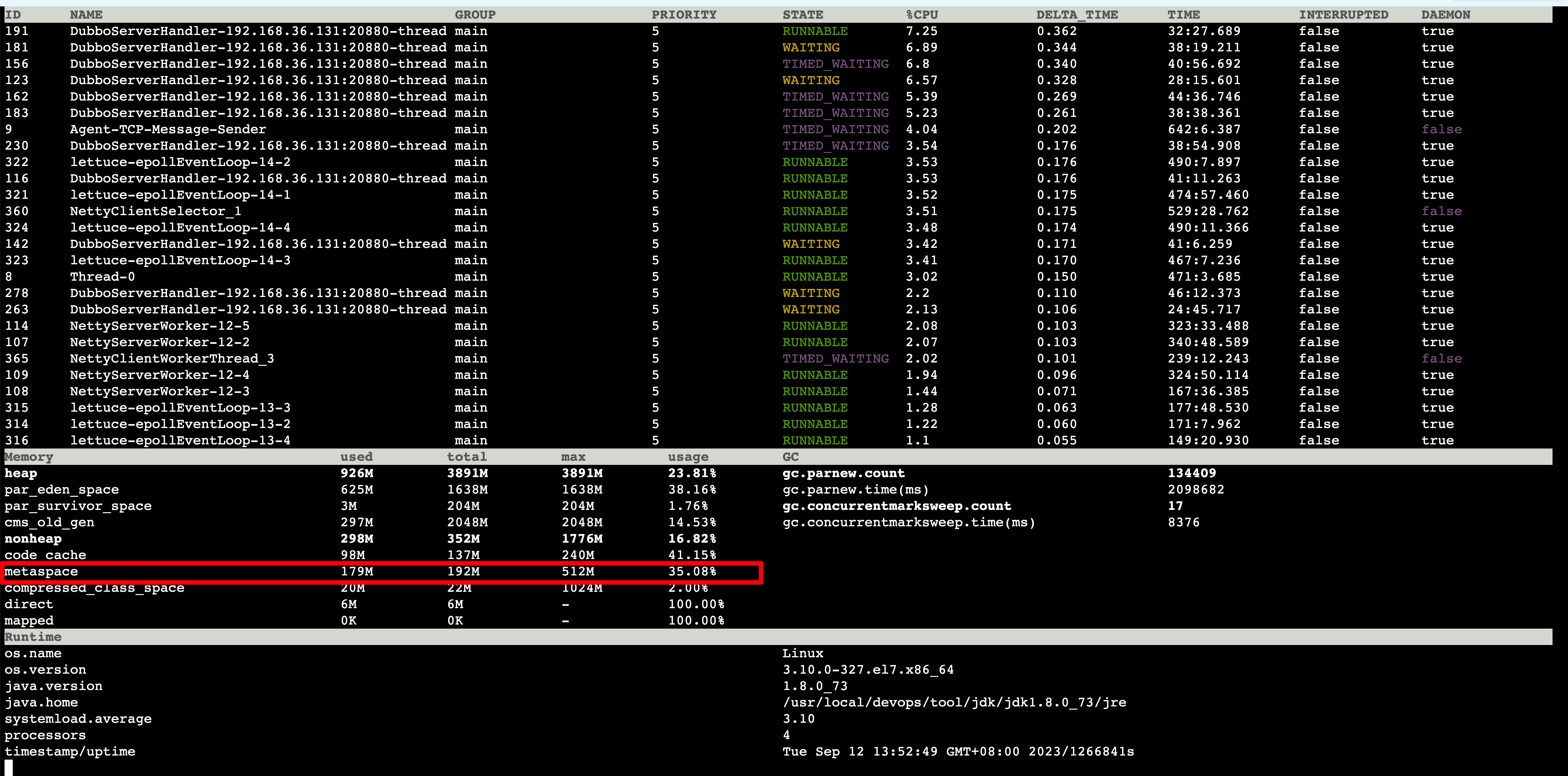The image size is (1568, 776).
Task: Click NettyClientSelector_1 thread name
Action: (x=155, y=211)
